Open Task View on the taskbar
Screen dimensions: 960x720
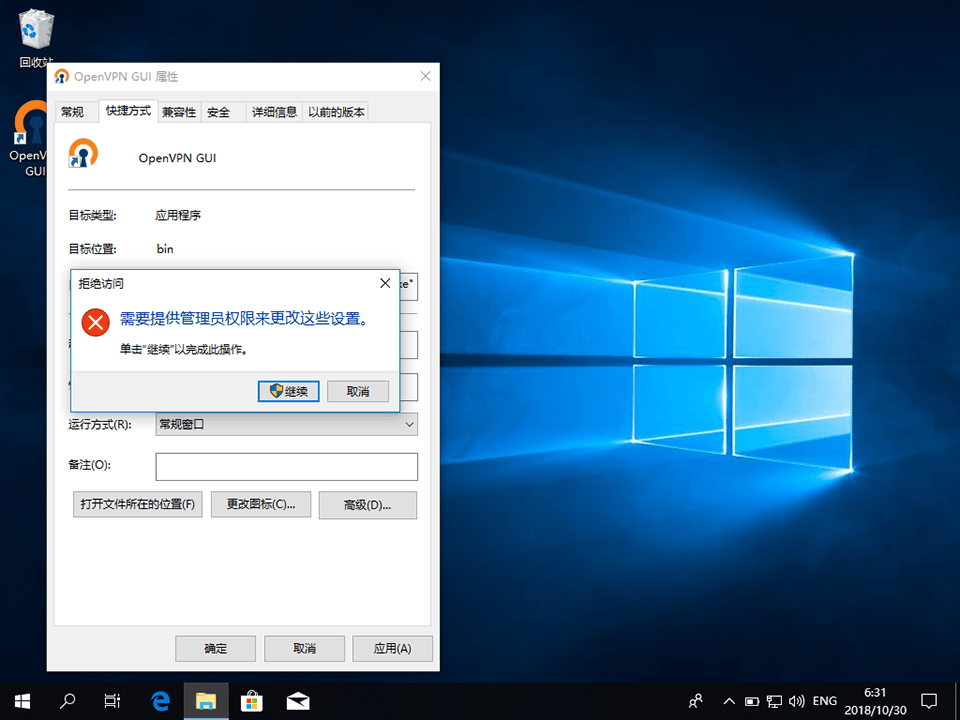[x=112, y=701]
